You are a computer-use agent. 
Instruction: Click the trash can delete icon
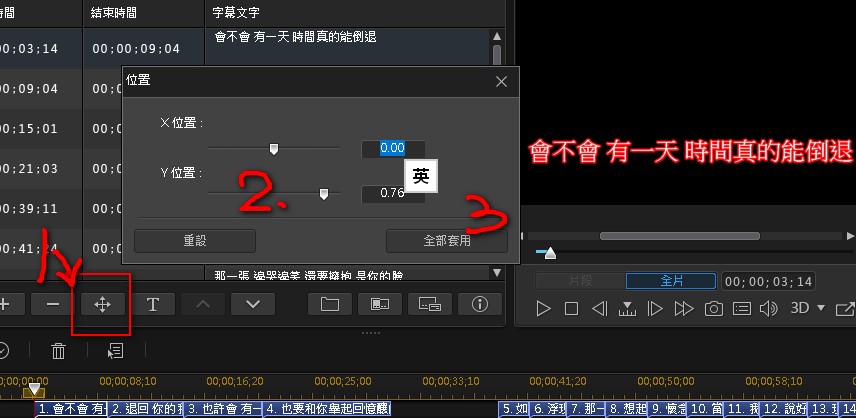(x=59, y=350)
